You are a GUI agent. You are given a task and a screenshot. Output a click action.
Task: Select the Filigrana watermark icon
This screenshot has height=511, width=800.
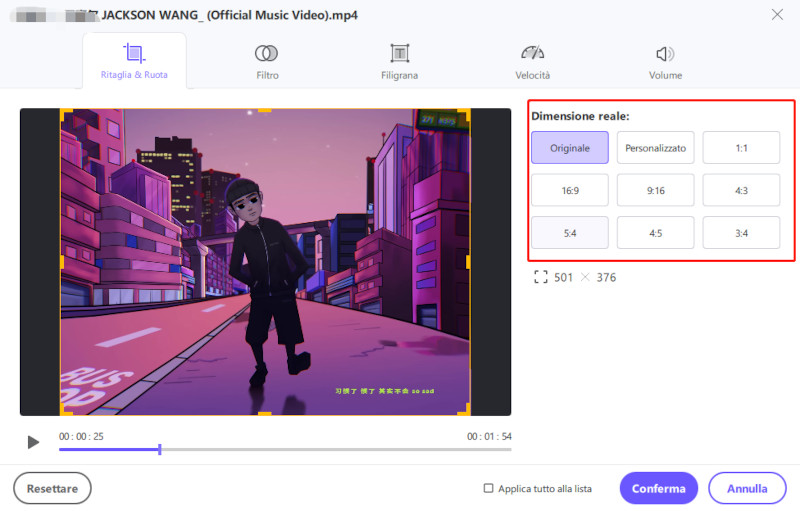[x=399, y=53]
